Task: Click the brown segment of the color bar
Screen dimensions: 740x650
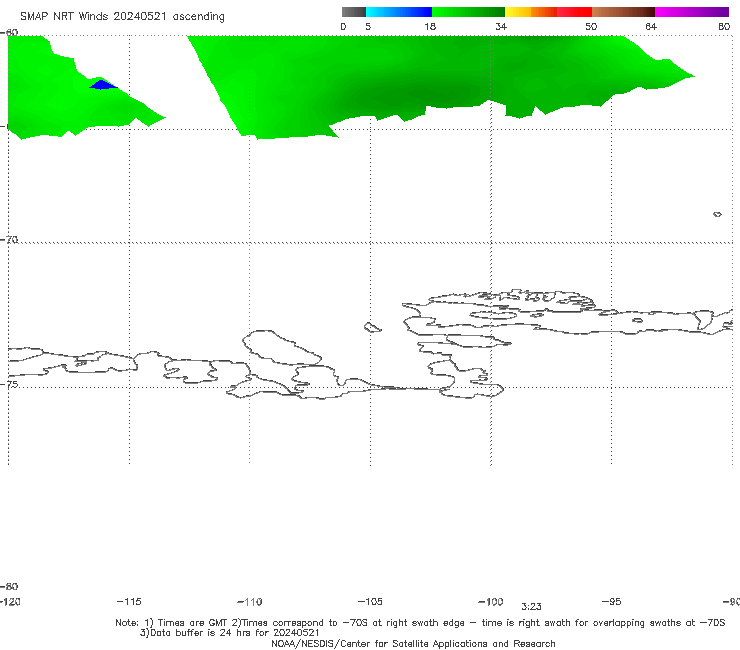Action: click(623, 12)
